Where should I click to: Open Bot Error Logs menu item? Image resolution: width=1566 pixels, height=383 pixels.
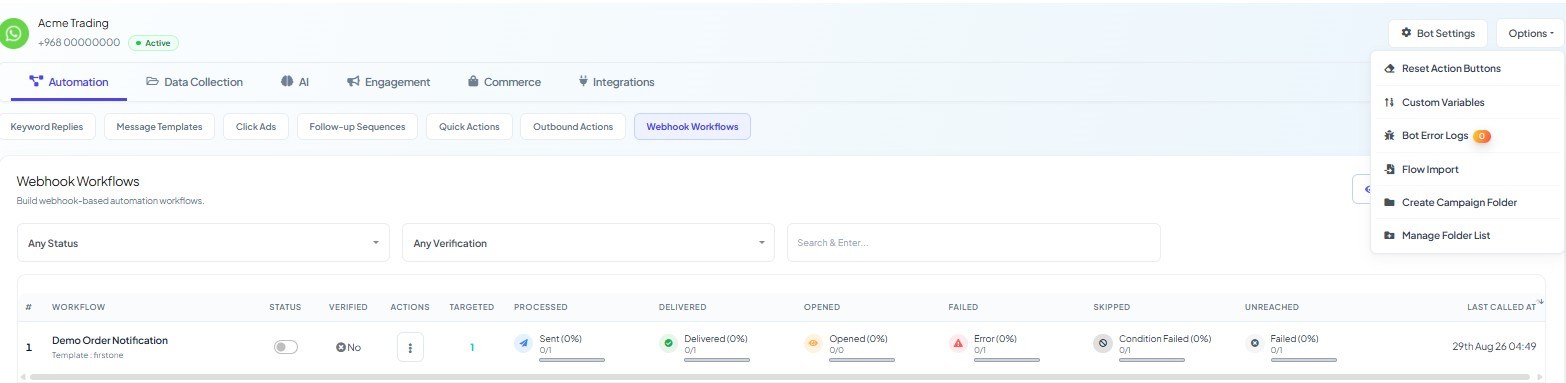[1466, 135]
